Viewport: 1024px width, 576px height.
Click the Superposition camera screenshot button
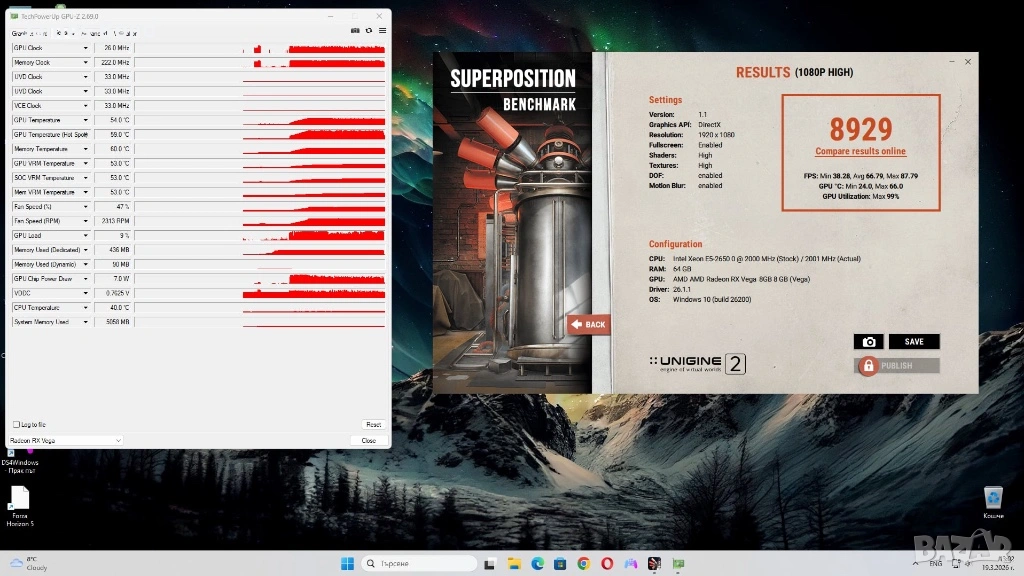[869, 342]
